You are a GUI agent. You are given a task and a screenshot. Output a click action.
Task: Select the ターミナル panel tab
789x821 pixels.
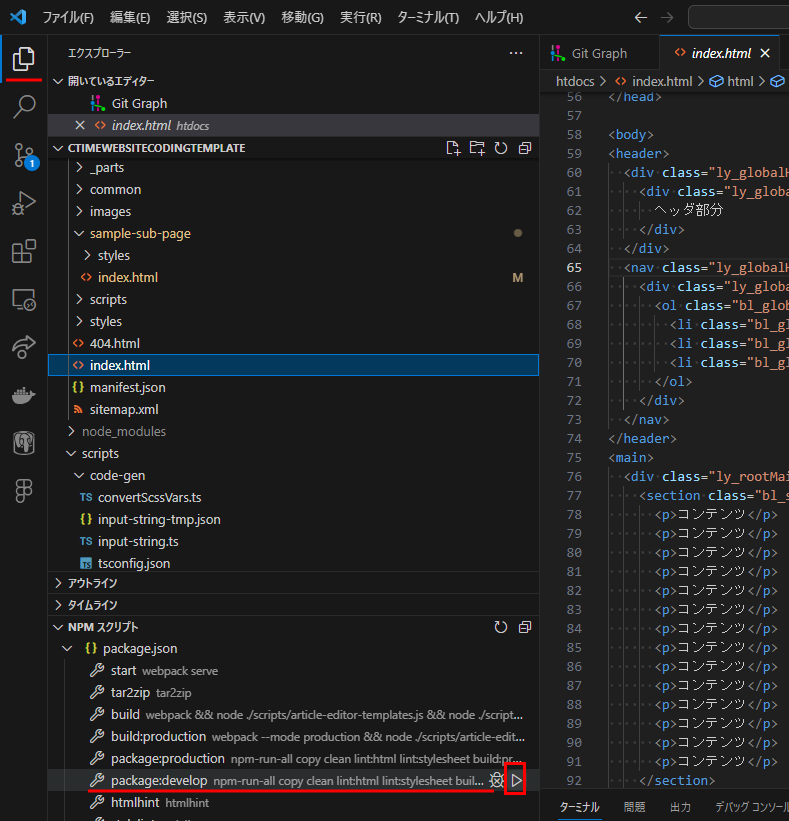pos(579,807)
